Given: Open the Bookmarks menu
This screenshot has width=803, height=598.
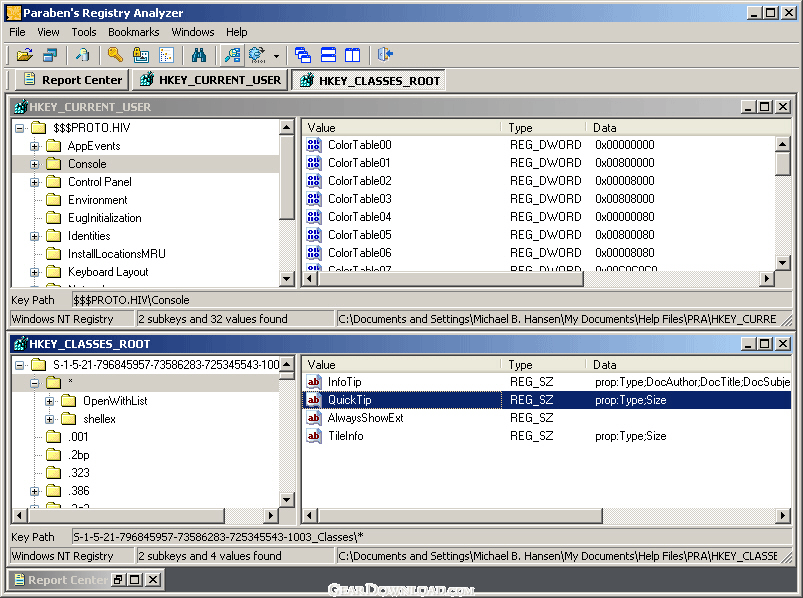Looking at the screenshot, I should coord(134,32).
